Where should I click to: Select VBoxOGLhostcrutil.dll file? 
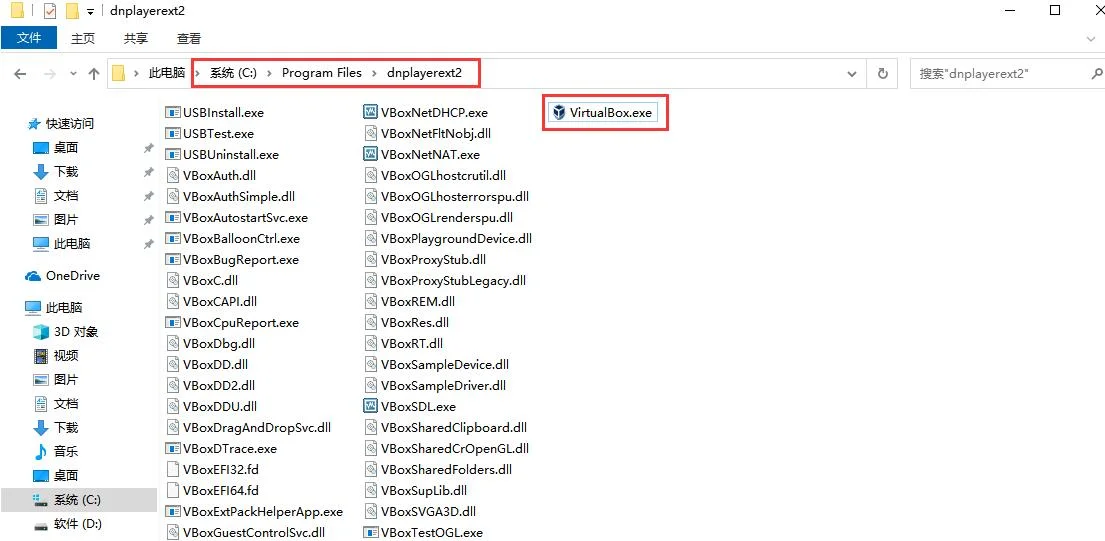435,175
